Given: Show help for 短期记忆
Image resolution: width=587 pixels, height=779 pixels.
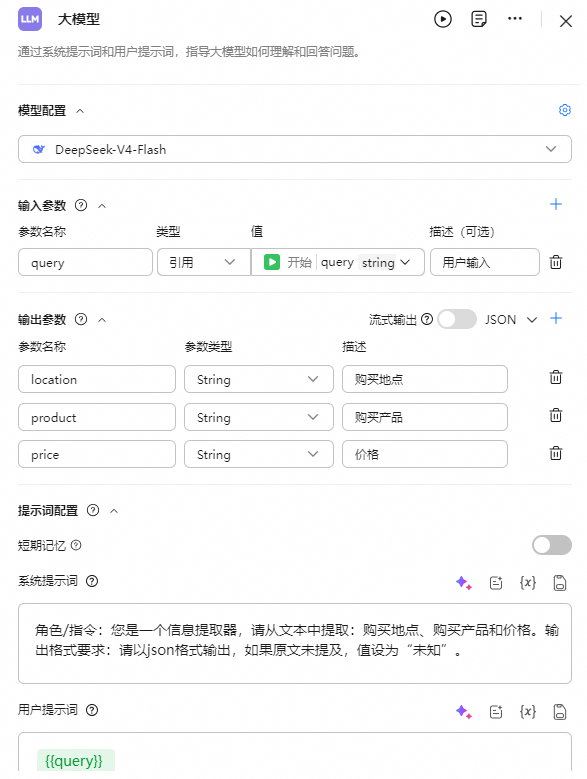Looking at the screenshot, I should (76, 545).
